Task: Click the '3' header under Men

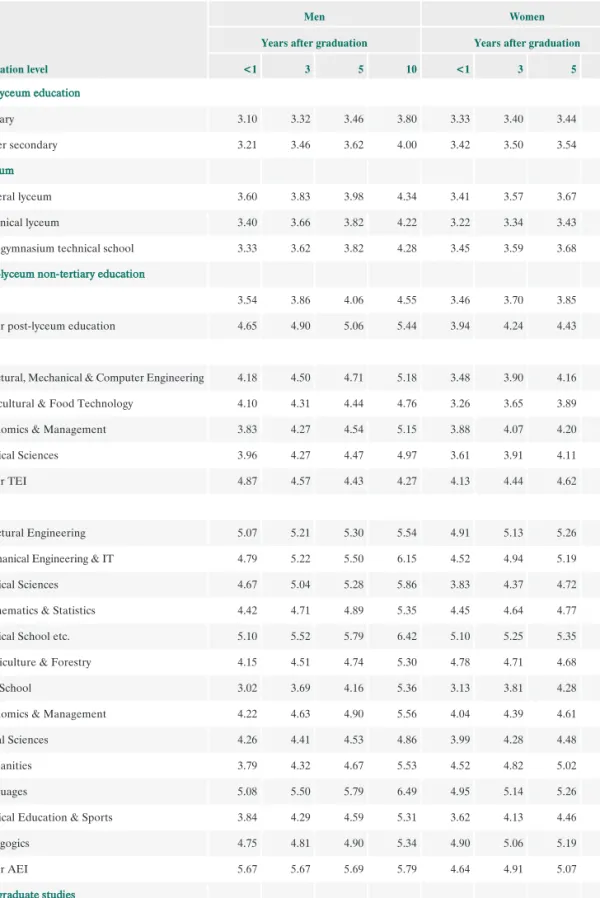Action: click(x=307, y=69)
